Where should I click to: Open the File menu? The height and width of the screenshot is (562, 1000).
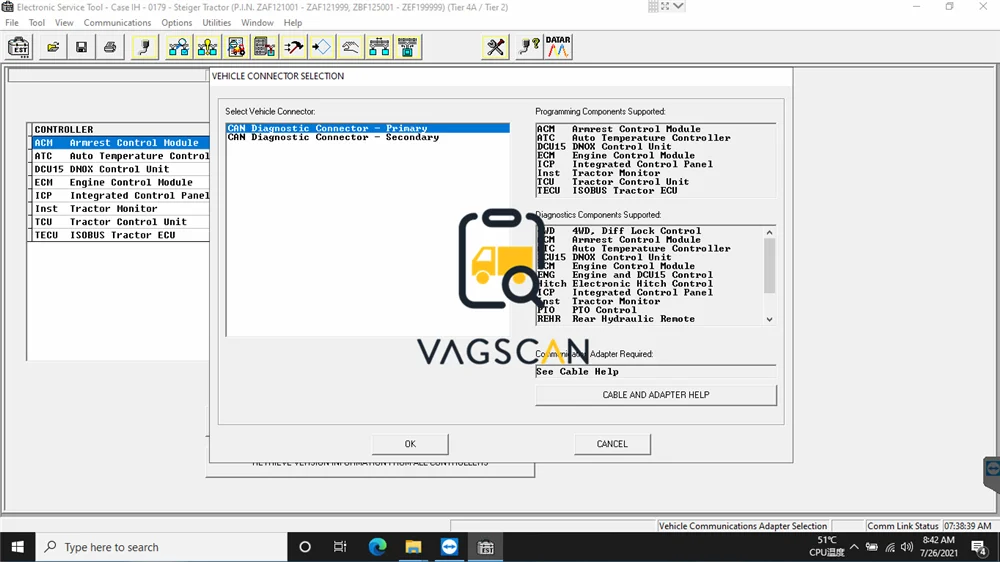tap(12, 22)
